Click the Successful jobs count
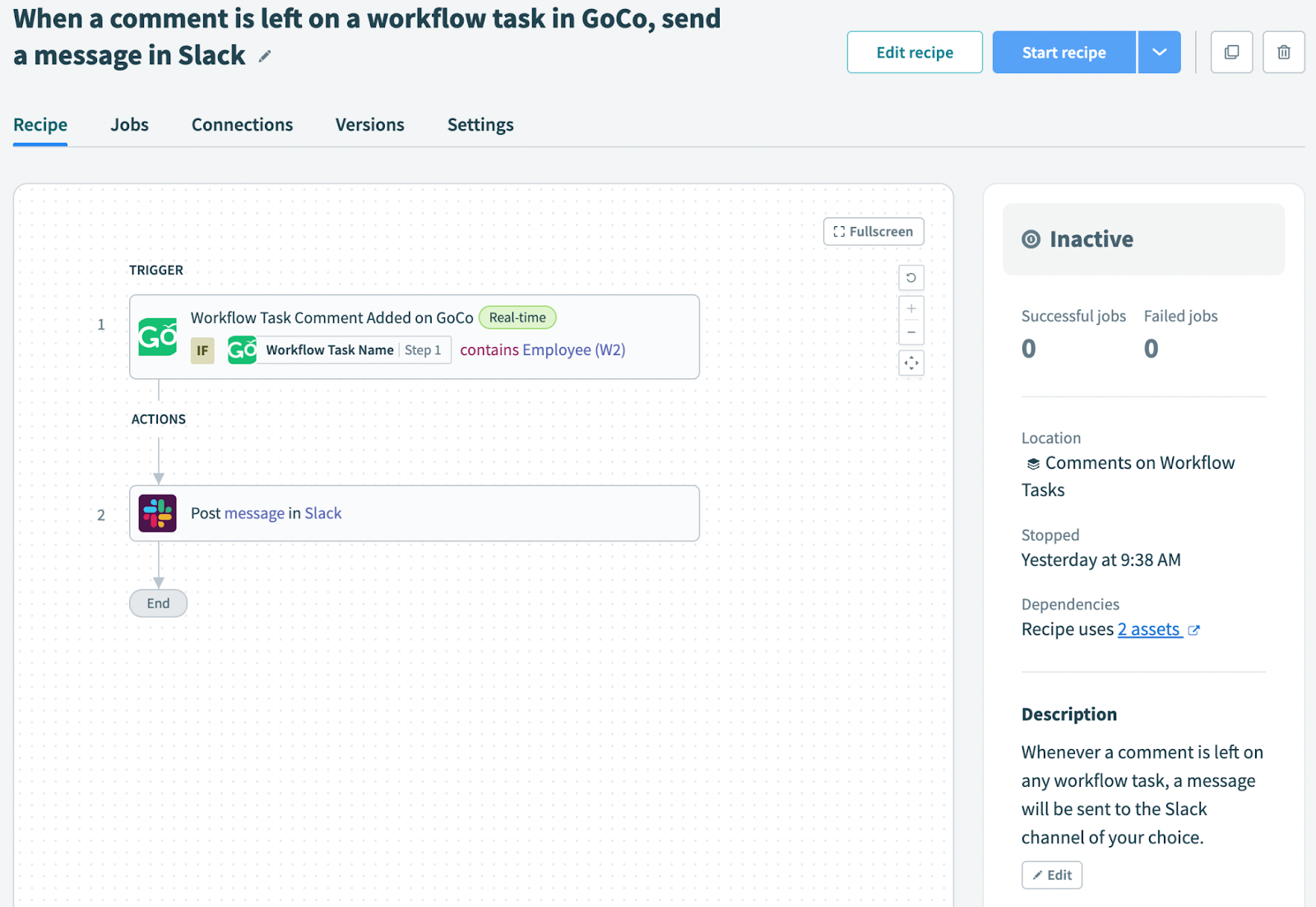1316x907 pixels. point(1029,349)
